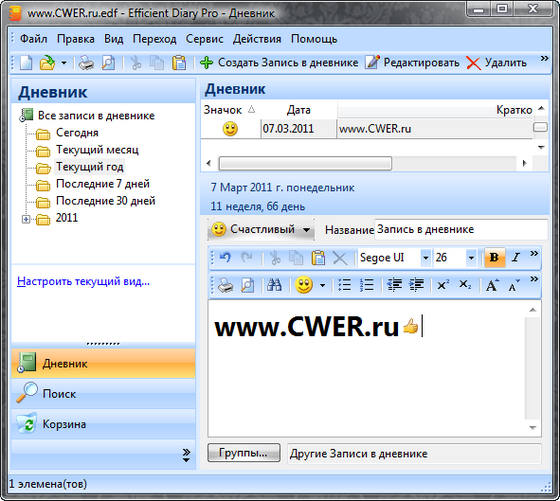Screen dimensions: 560x501
Task: Expand main toolbar overflow chevron
Action: [x=544, y=59]
